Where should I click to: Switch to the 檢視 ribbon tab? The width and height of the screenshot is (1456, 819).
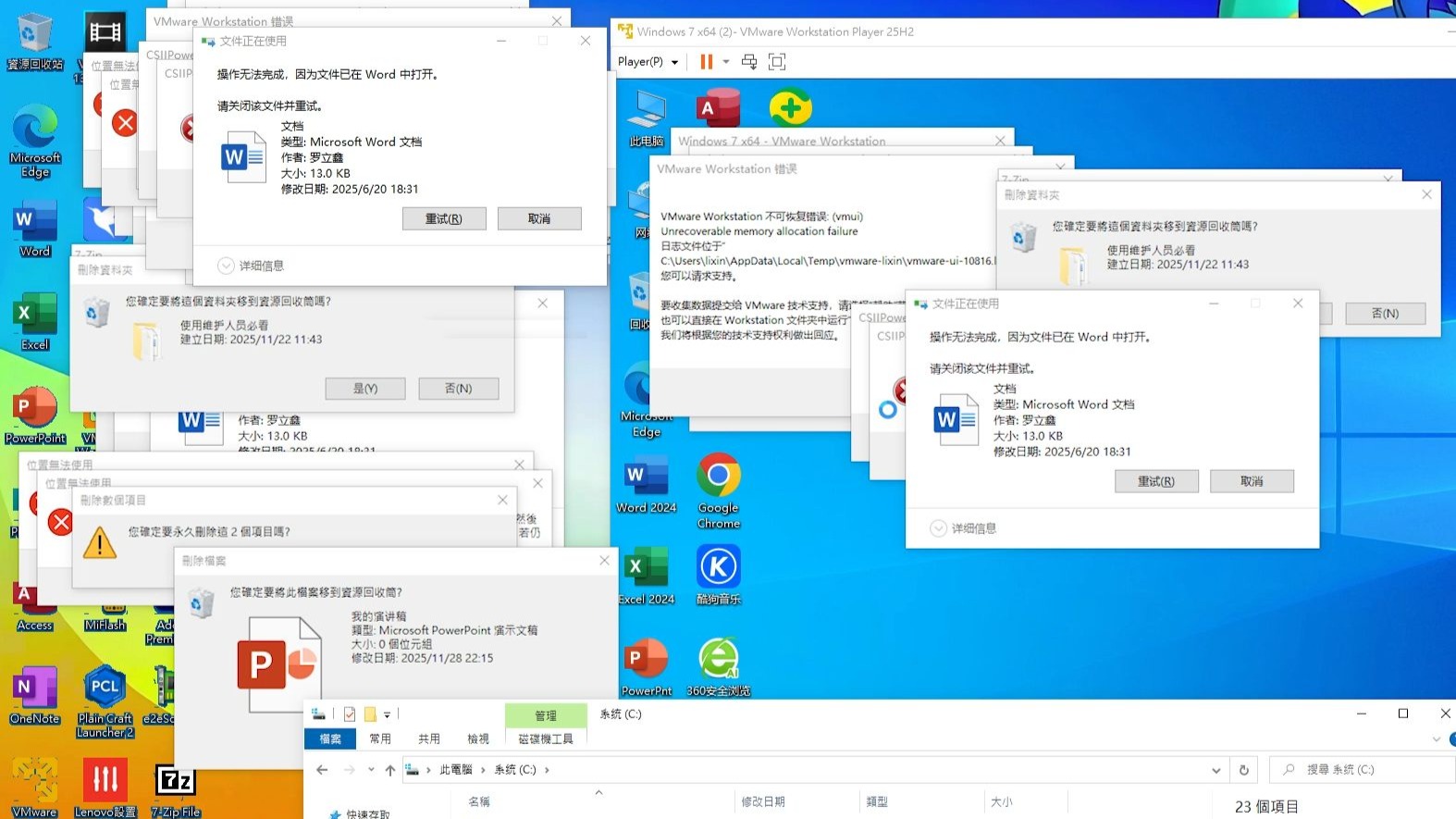[478, 739]
